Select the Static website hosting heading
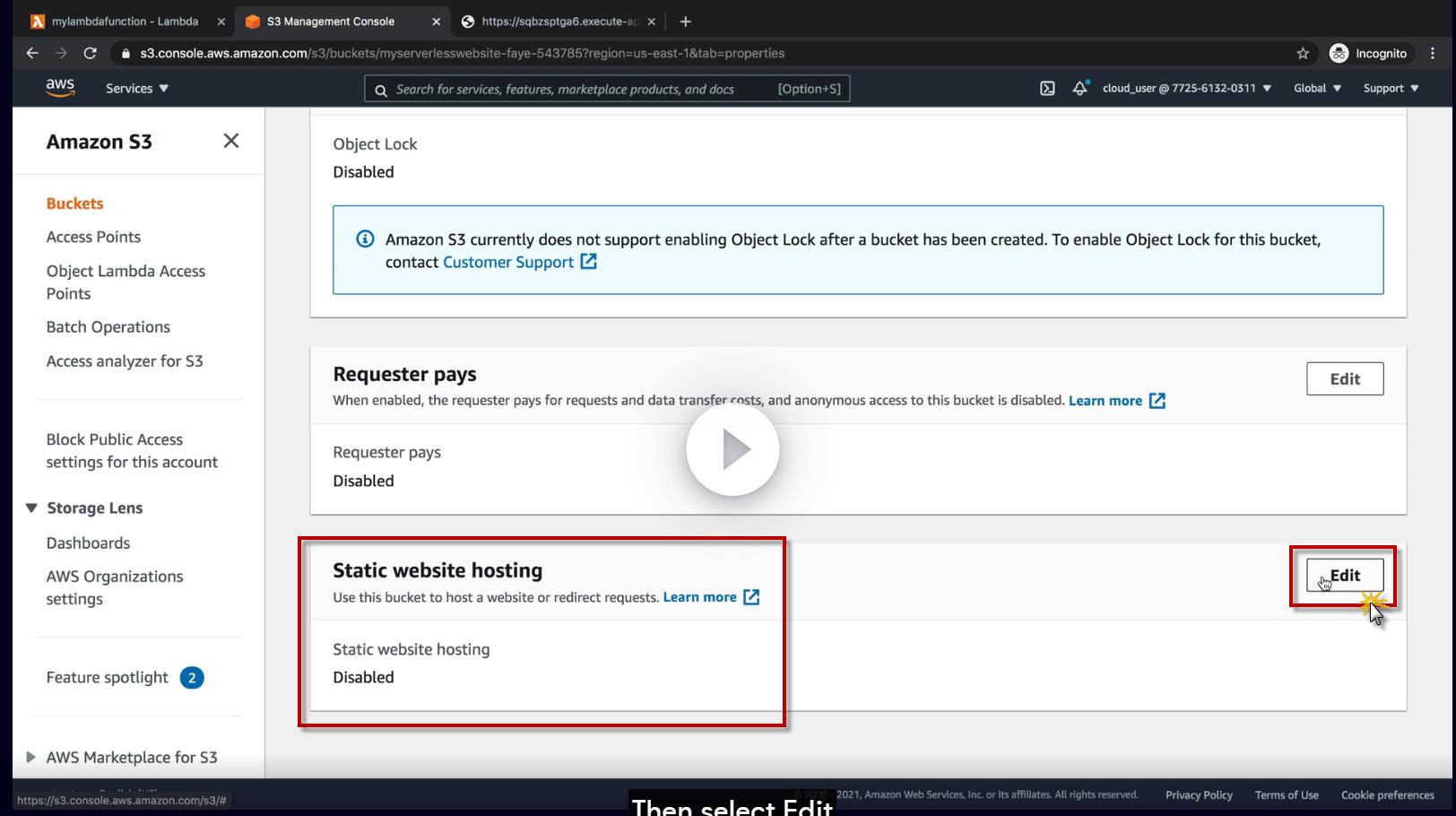 coord(438,570)
